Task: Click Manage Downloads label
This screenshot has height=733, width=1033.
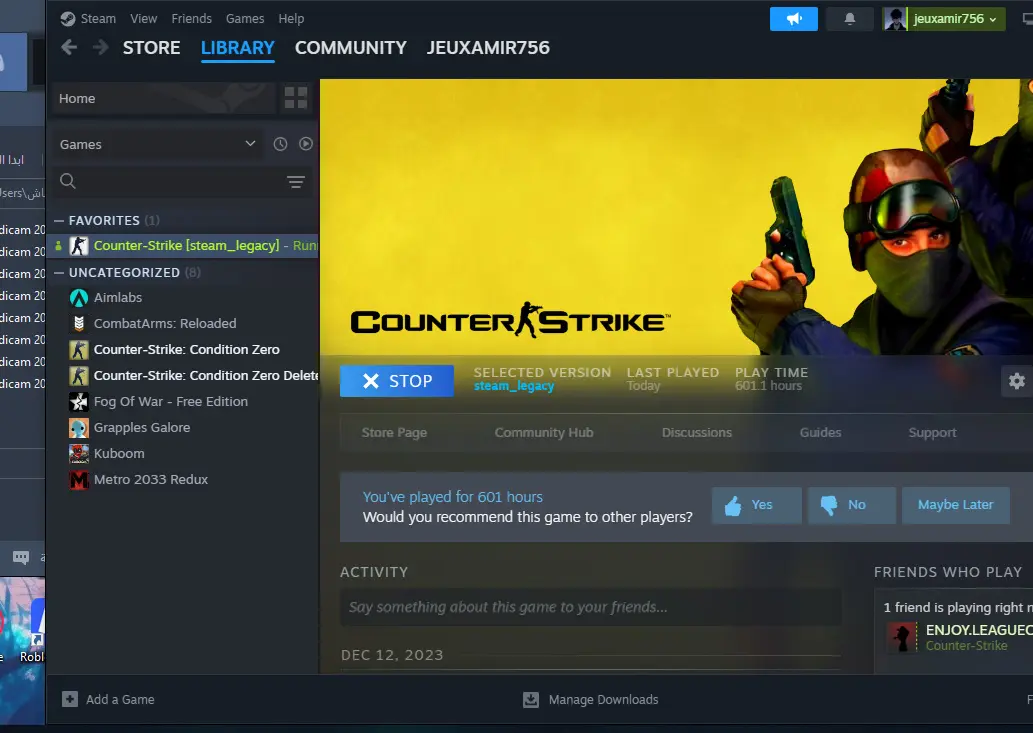Action: [x=603, y=699]
